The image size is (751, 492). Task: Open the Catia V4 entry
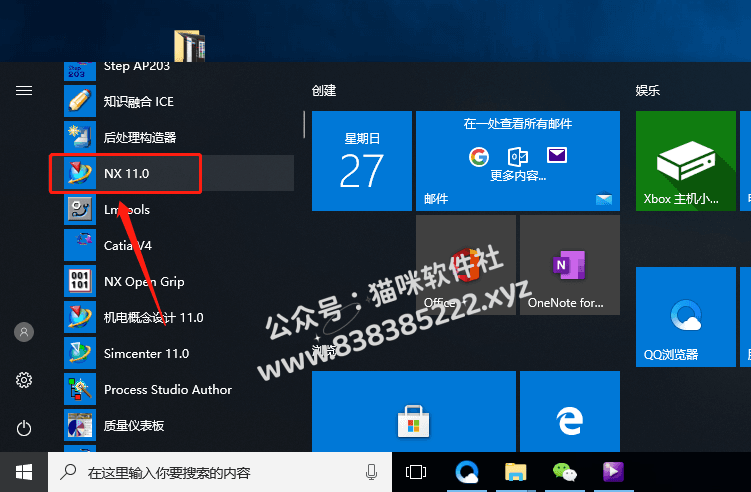pos(179,245)
